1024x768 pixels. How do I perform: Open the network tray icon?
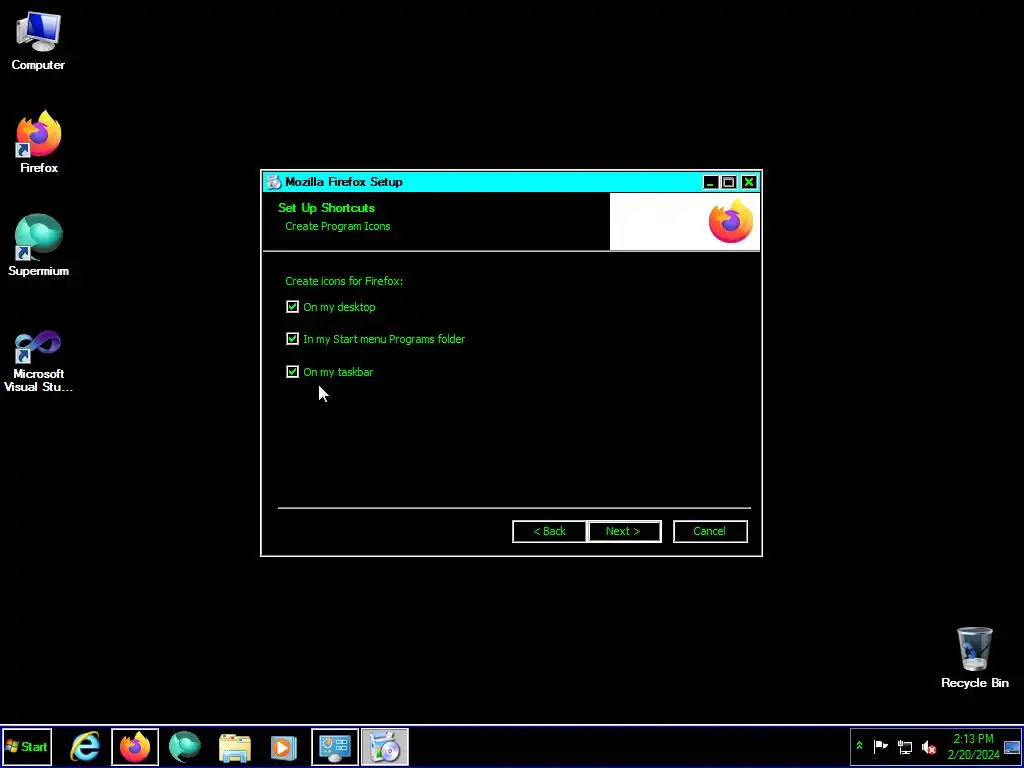point(904,746)
